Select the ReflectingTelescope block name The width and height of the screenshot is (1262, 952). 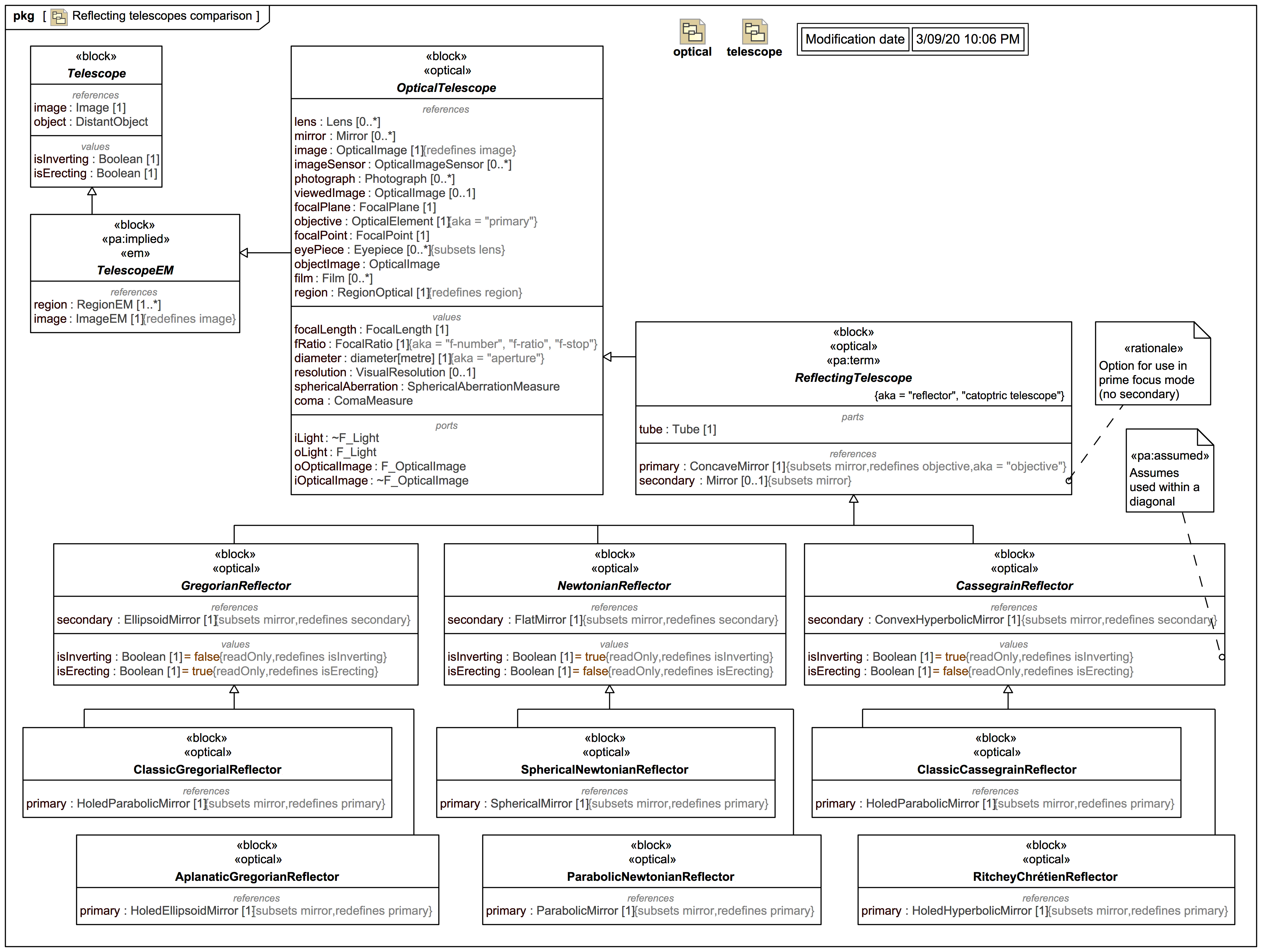coord(853,378)
